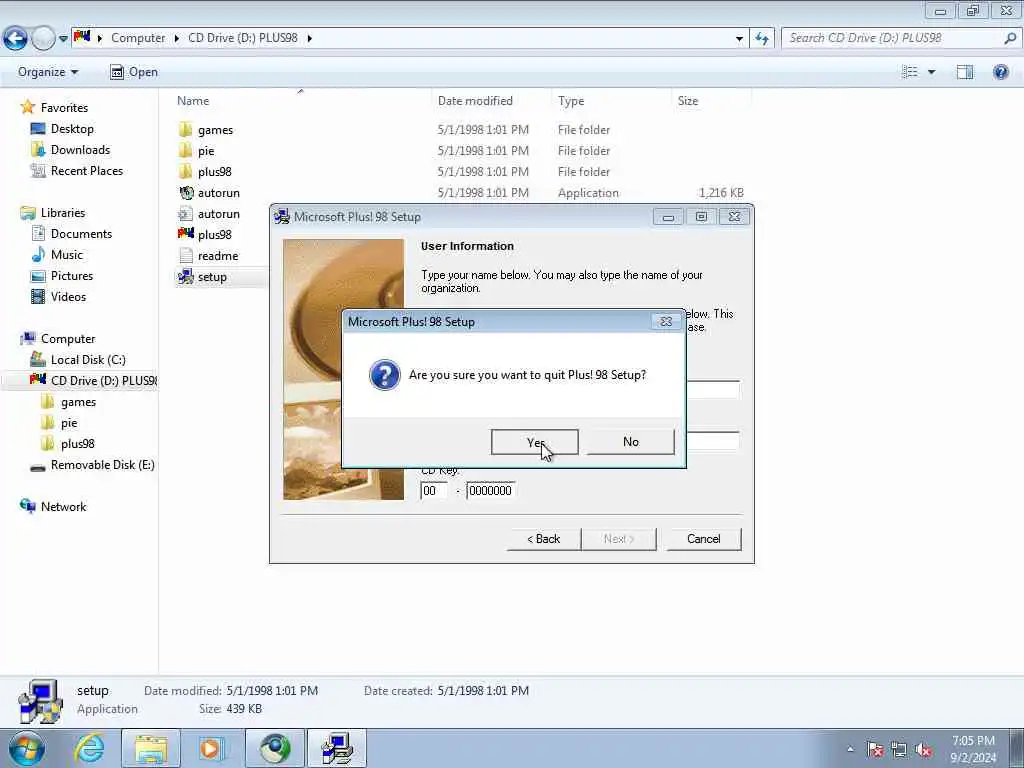
Task: Open recent locations dropdown arrow
Action: (63, 39)
